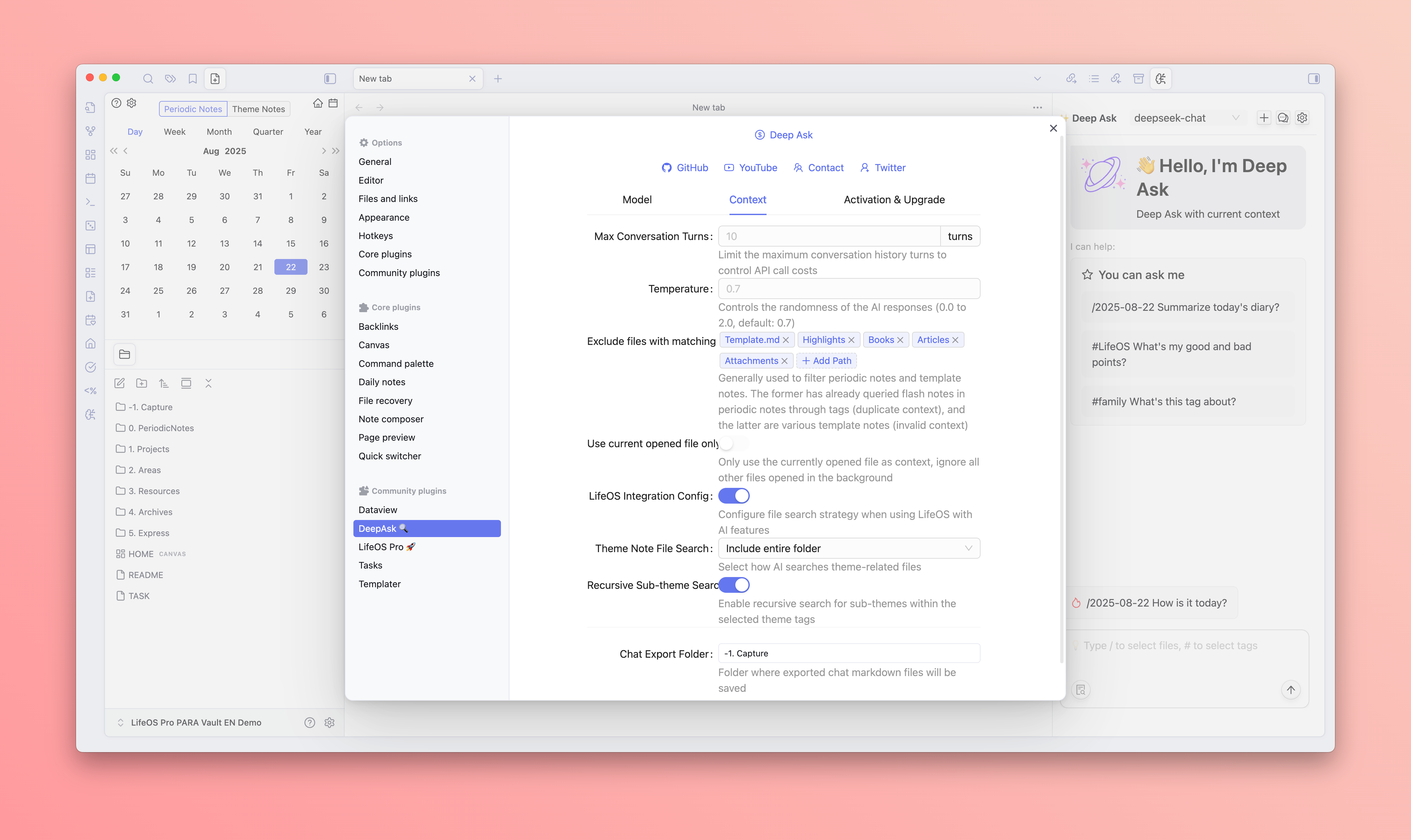Open the GitHub link
The height and width of the screenshot is (840, 1411).
click(x=685, y=168)
